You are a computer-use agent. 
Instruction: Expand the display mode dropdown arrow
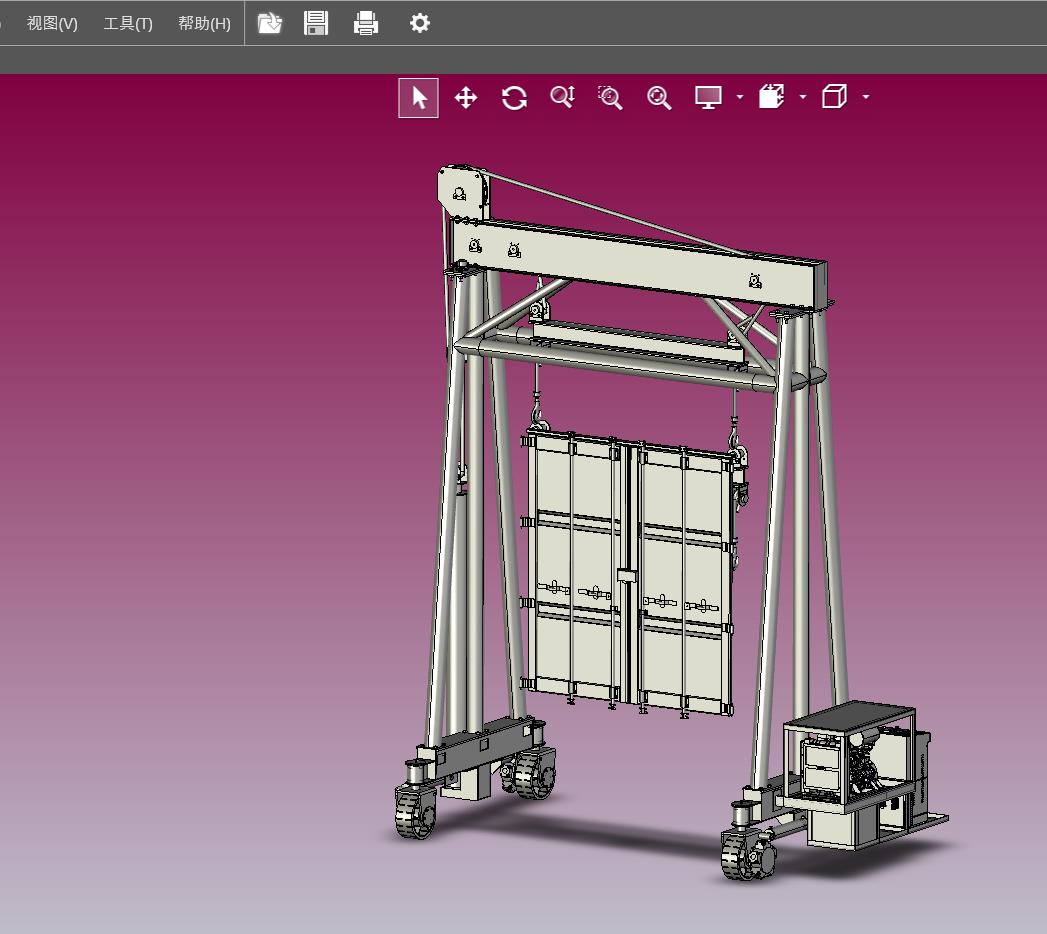click(x=739, y=97)
